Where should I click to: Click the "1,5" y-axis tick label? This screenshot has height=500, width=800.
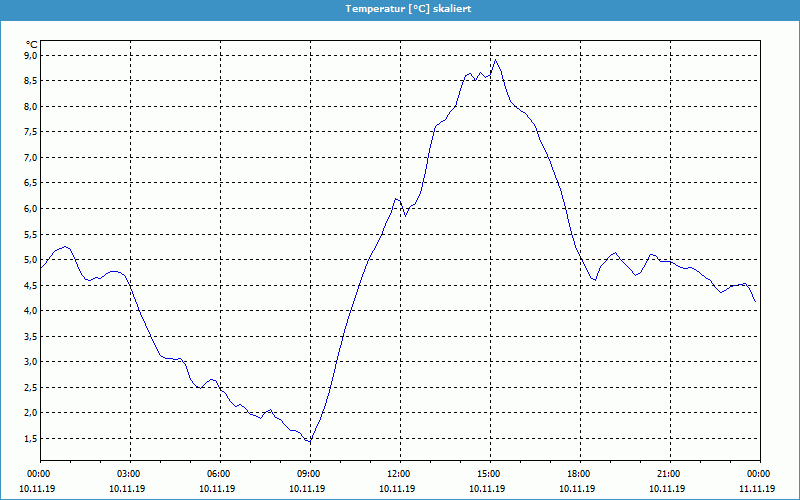[31, 438]
